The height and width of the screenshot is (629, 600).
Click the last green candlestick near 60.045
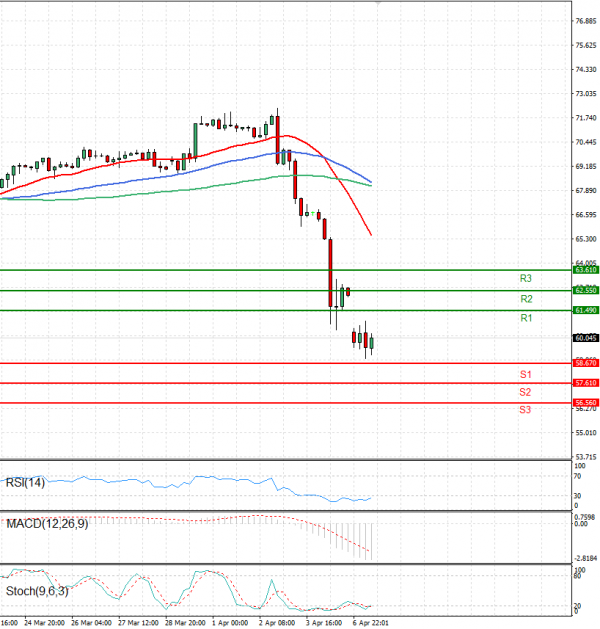[372, 344]
